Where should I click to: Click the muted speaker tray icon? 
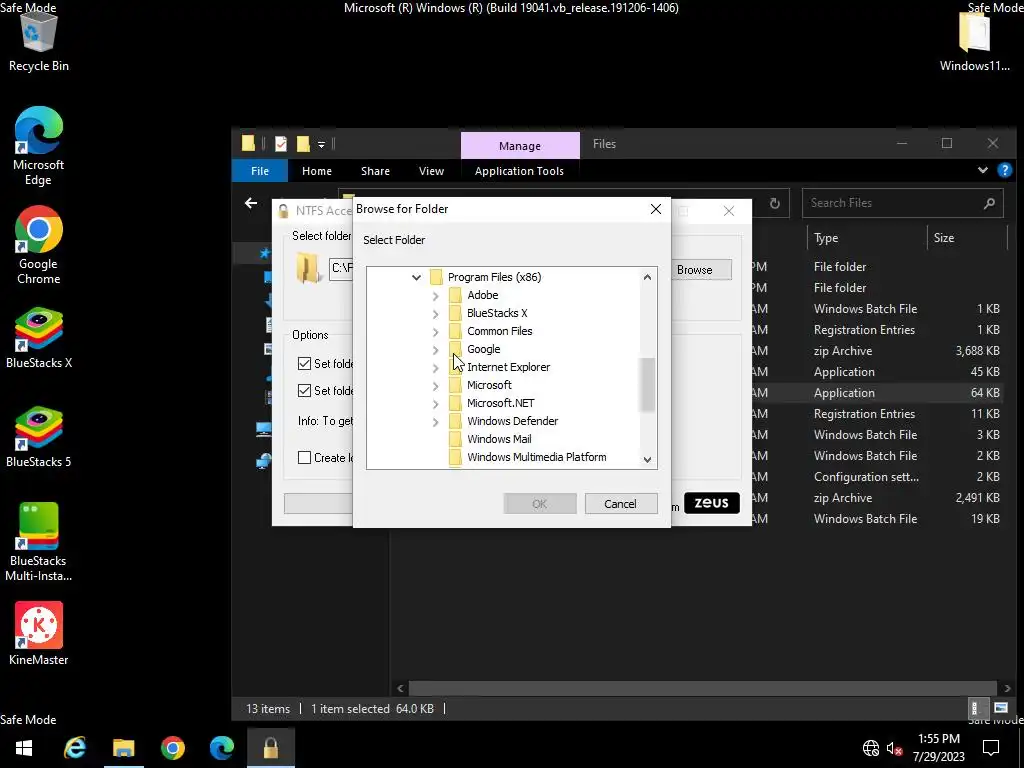(x=894, y=748)
